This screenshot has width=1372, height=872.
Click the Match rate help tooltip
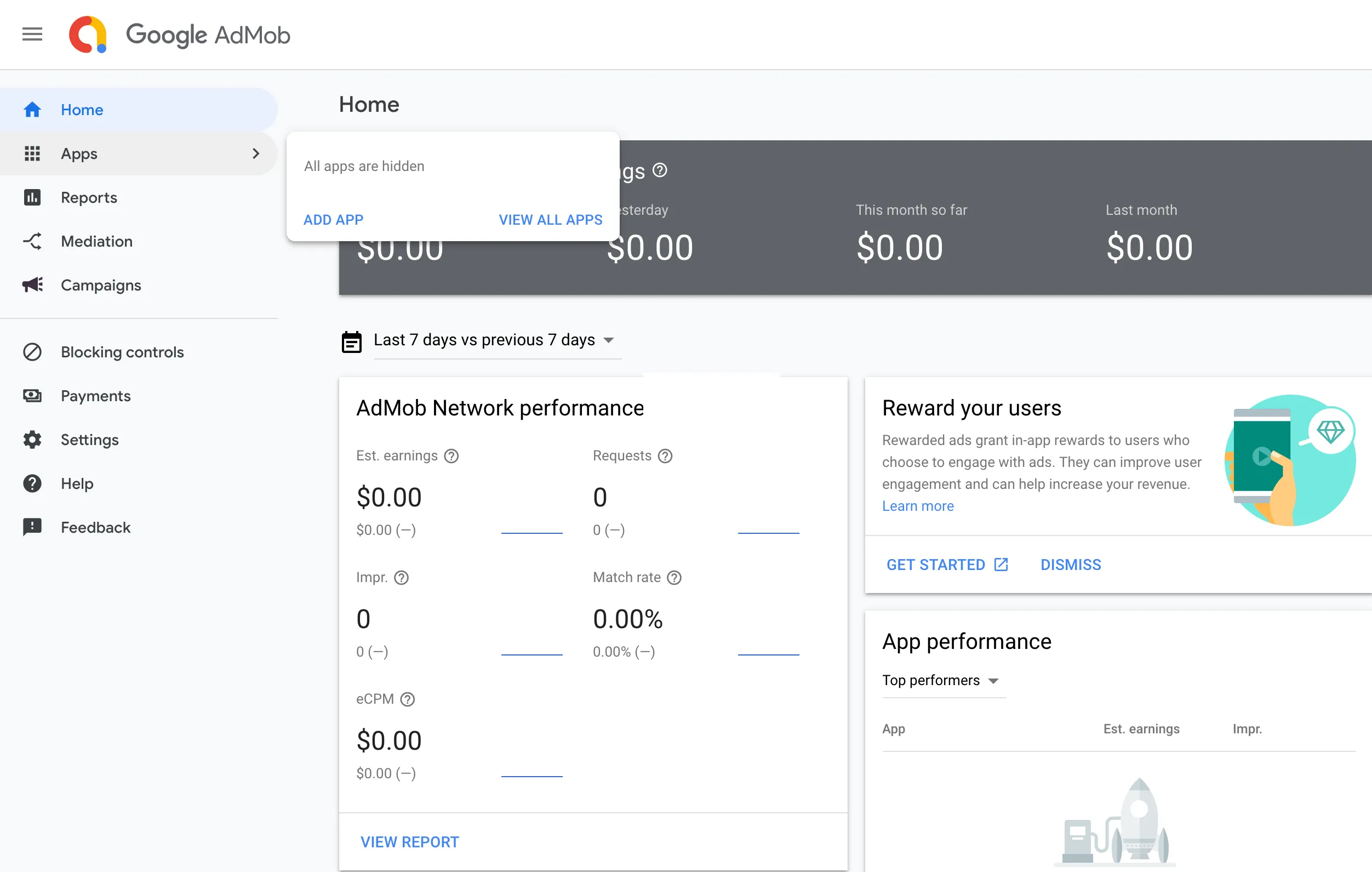[x=674, y=577]
